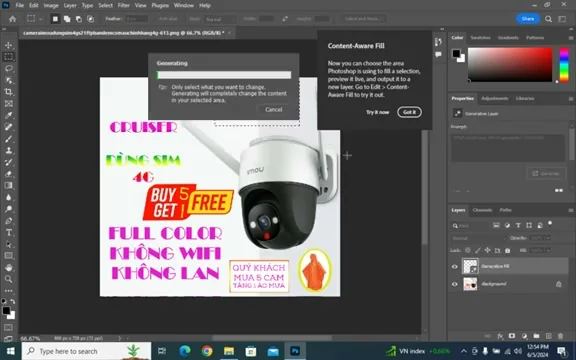Create new fill or adjustment layer
This screenshot has height=360, width=576.
524,336
